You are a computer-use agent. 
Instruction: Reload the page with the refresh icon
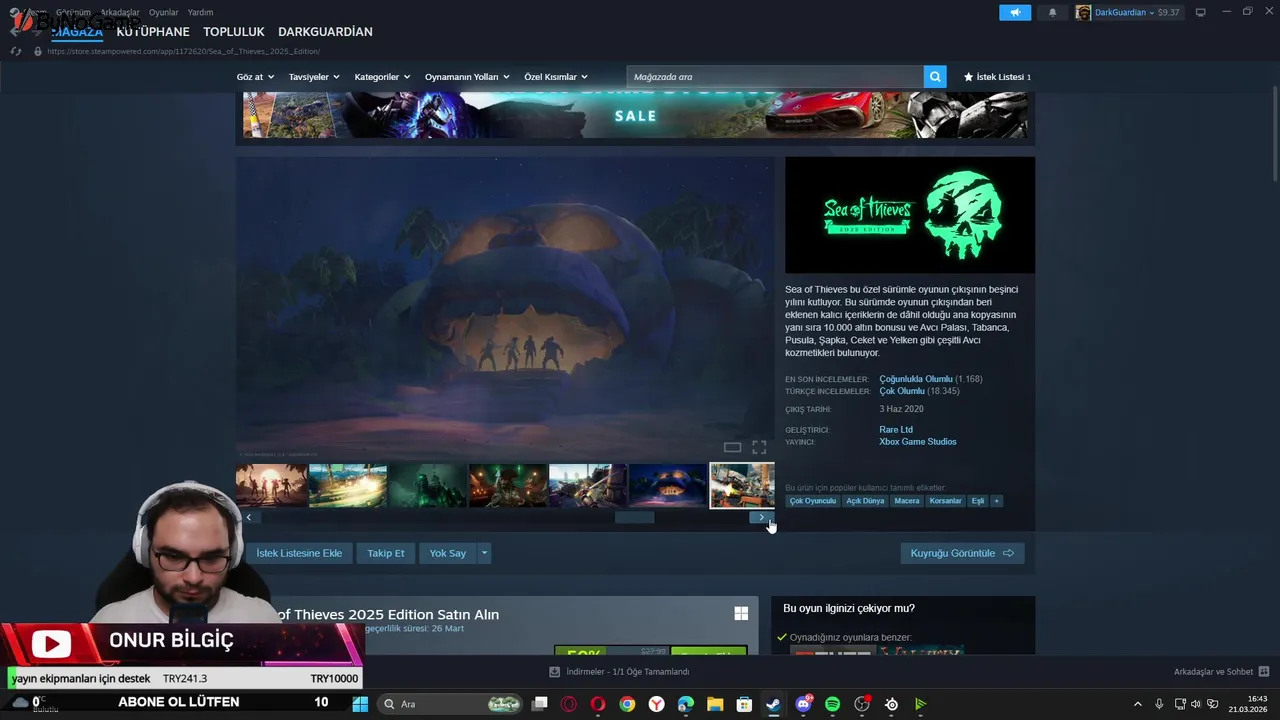click(16, 51)
